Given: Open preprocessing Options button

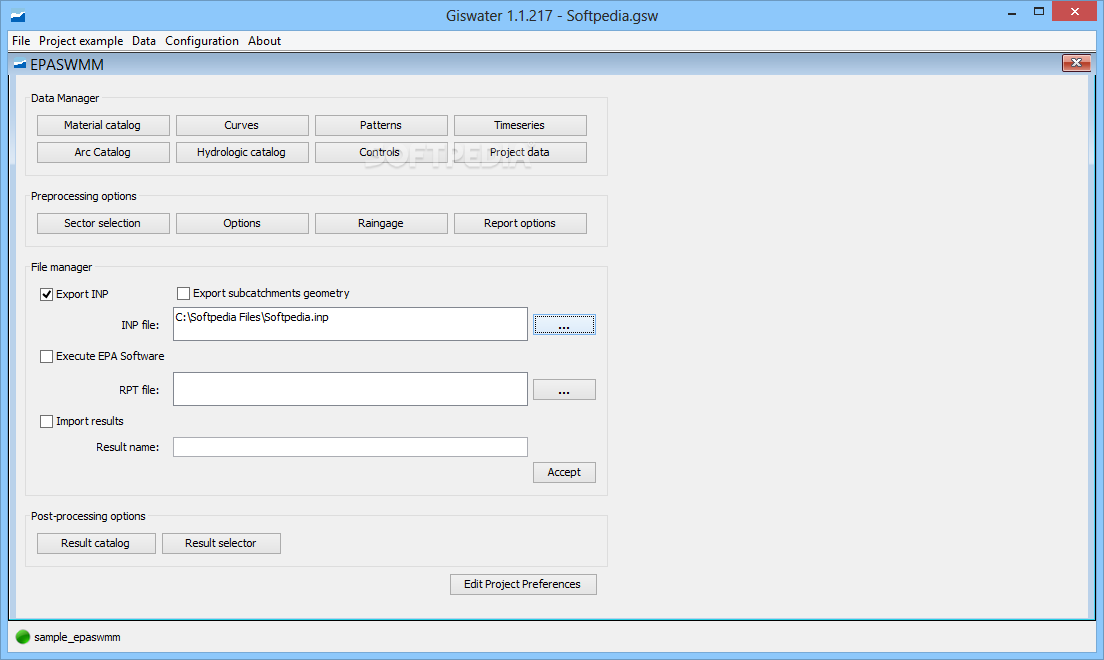Looking at the screenshot, I should click(x=242, y=223).
